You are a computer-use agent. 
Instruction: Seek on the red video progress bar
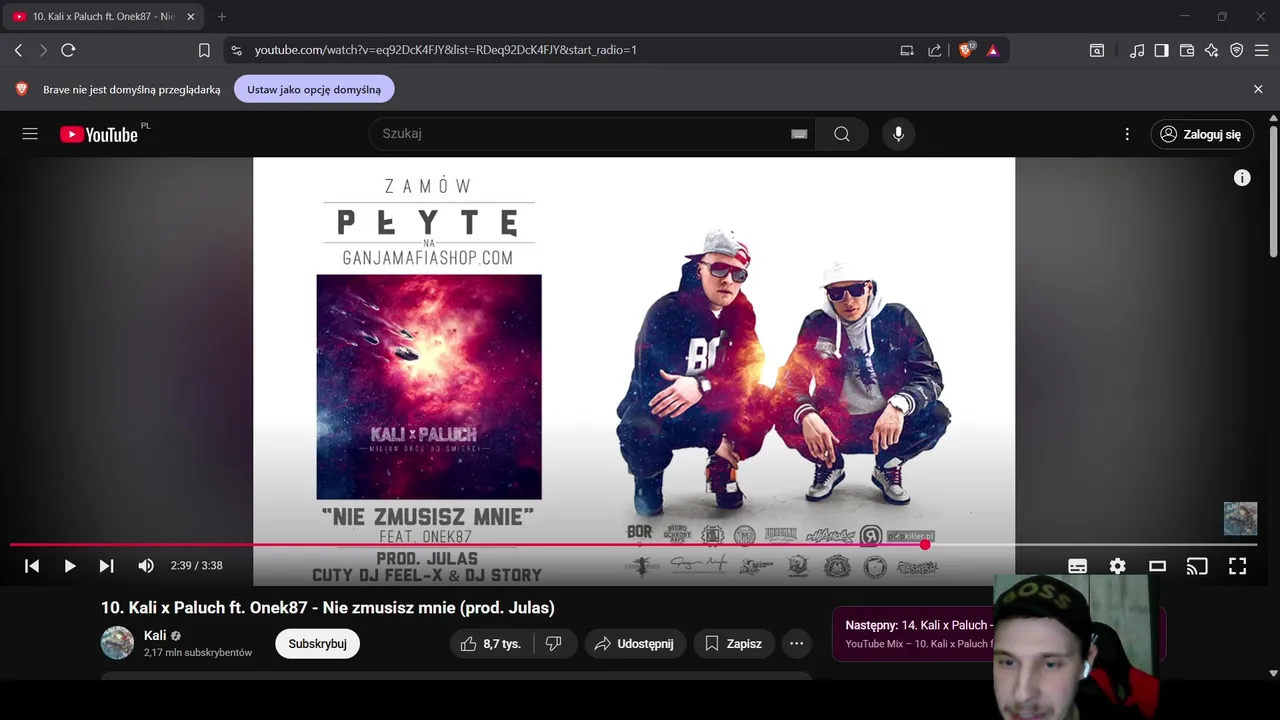point(467,545)
